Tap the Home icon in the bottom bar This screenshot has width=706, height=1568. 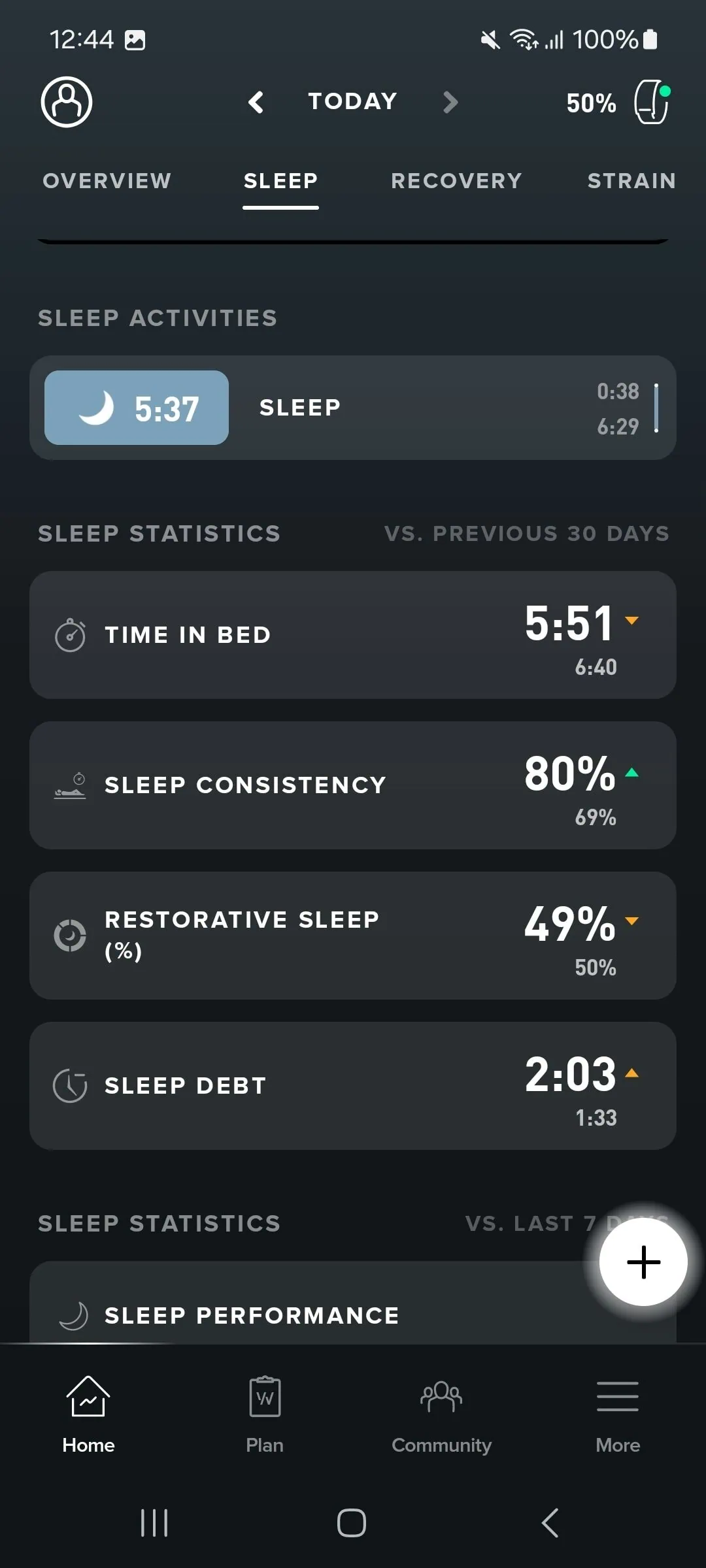point(88,1397)
